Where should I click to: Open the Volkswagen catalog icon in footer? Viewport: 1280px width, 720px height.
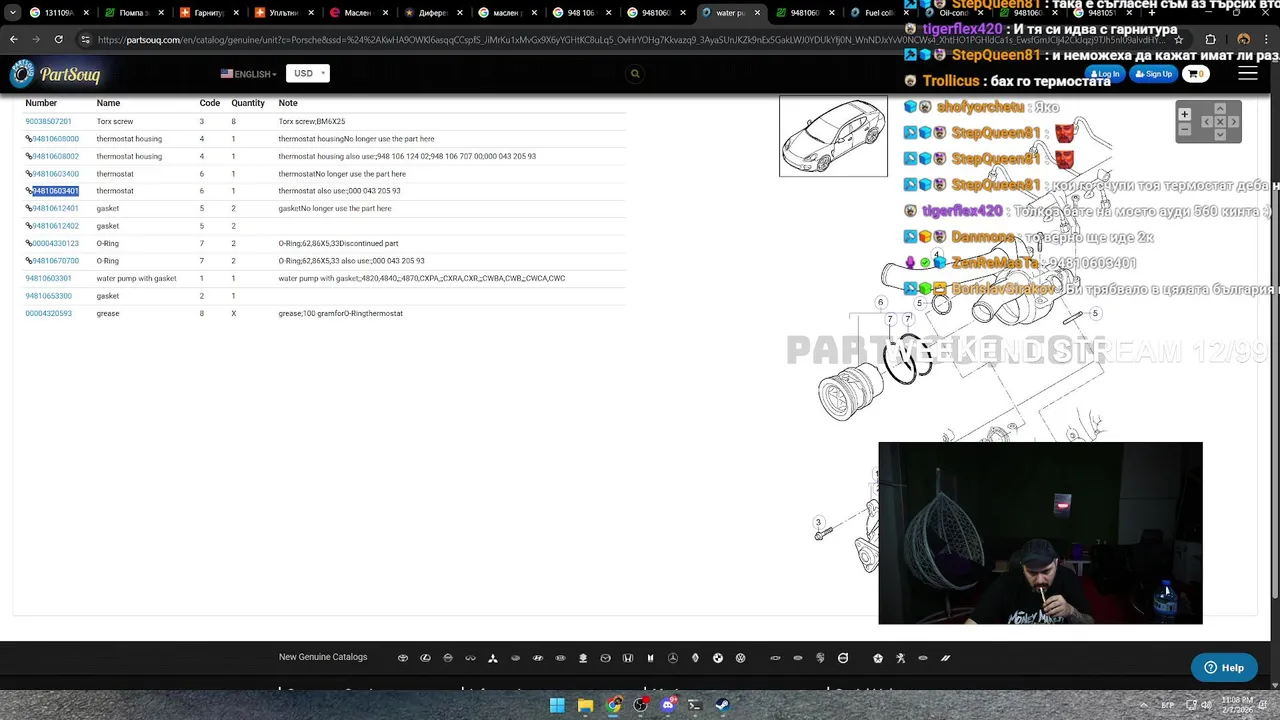pyautogui.click(x=741, y=658)
